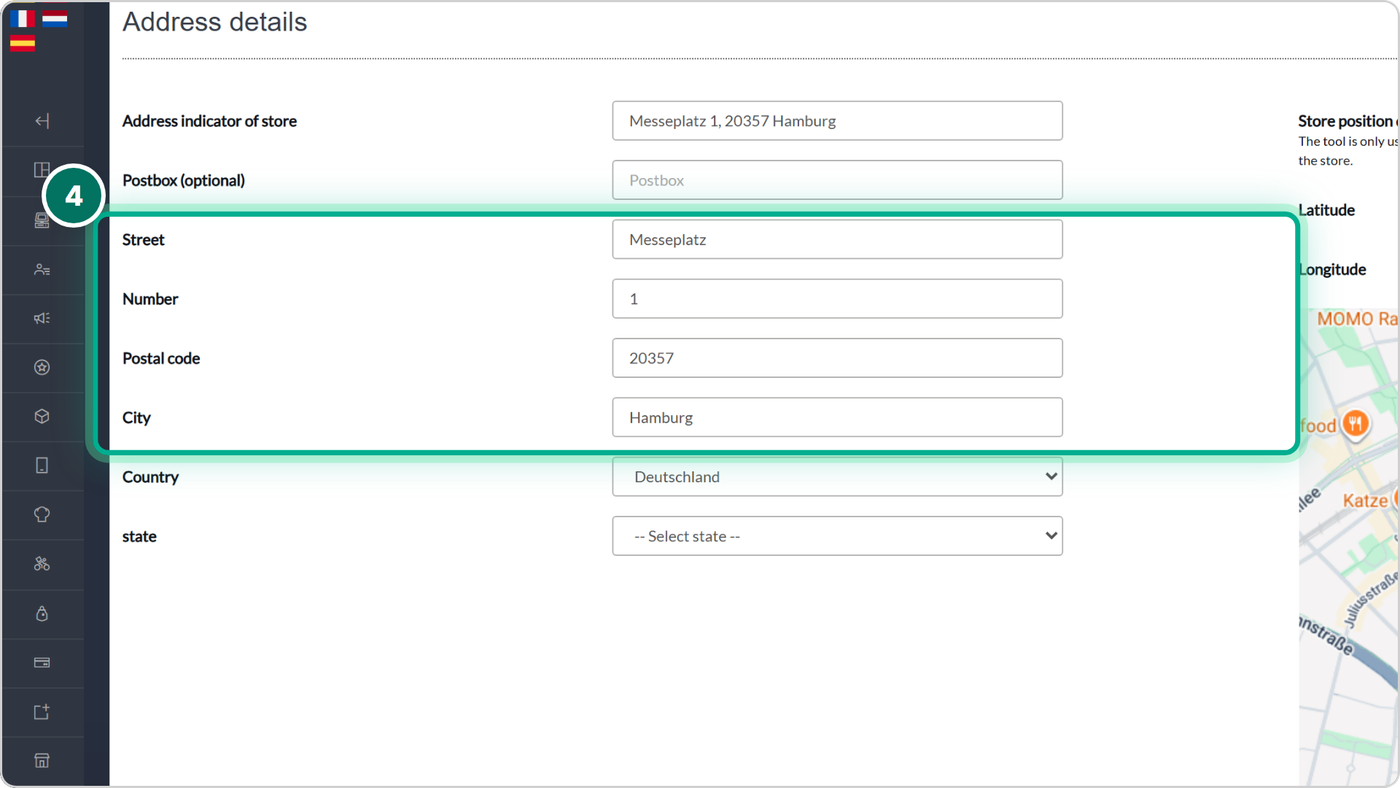
Task: Open the megaphone marketing icon in sidebar
Action: pyautogui.click(x=42, y=318)
